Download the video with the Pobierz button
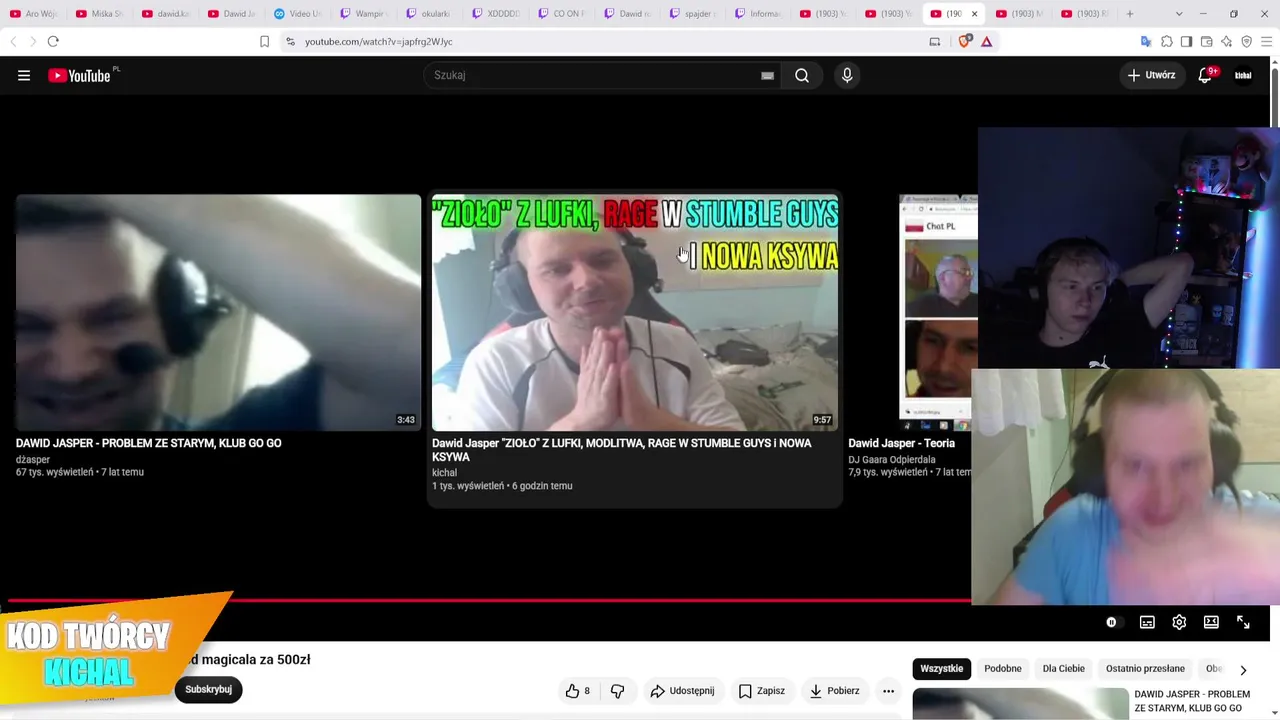The image size is (1280, 720). 835,691
